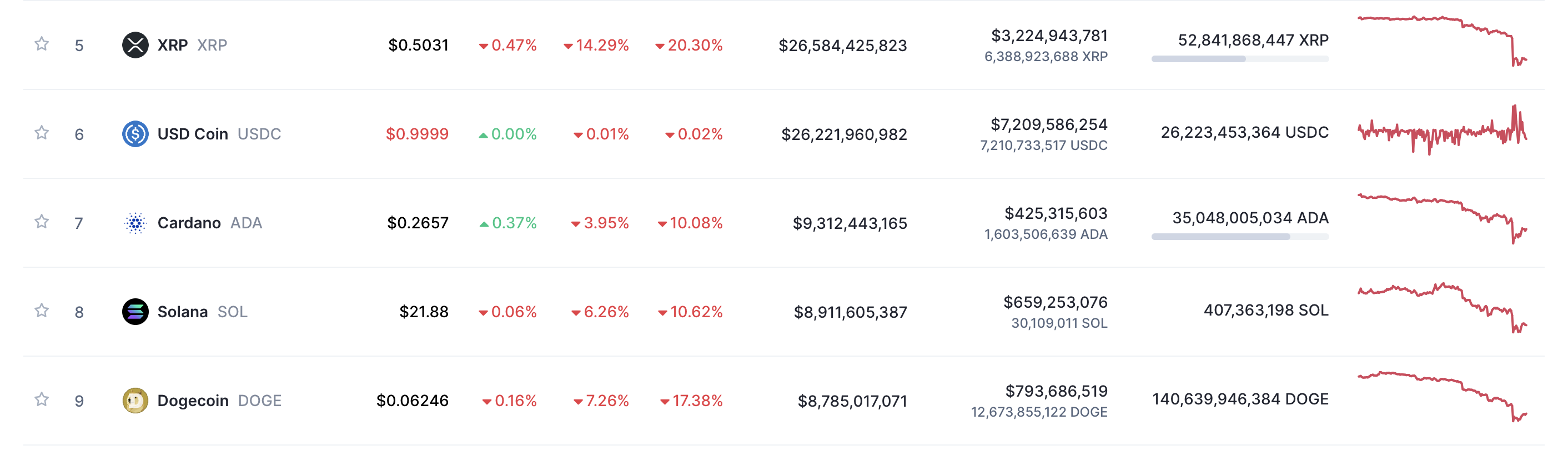1568x450 pixels.
Task: Click the USD Coin logo icon
Action: tap(135, 134)
